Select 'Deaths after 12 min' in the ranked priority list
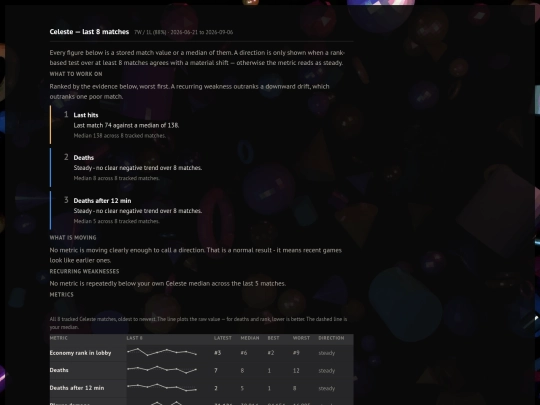540x405 pixels. point(102,201)
